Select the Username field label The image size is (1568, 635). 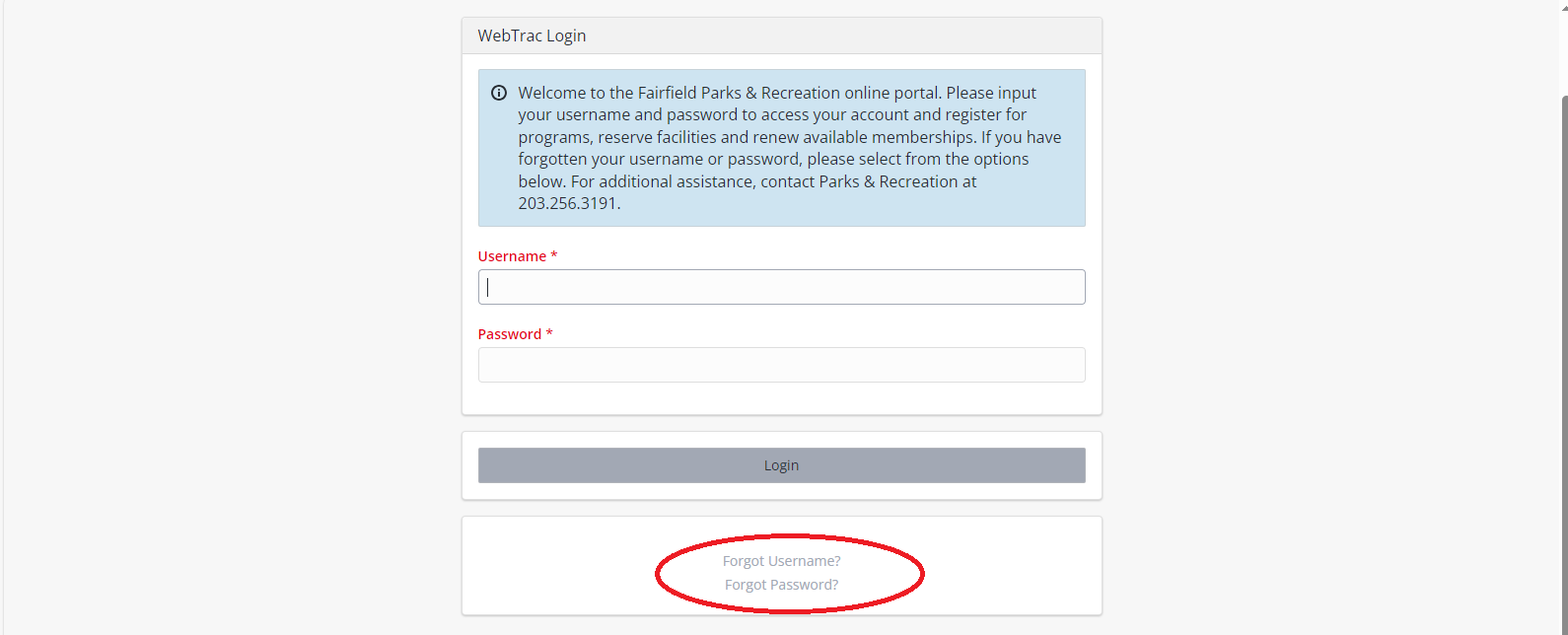click(x=511, y=255)
